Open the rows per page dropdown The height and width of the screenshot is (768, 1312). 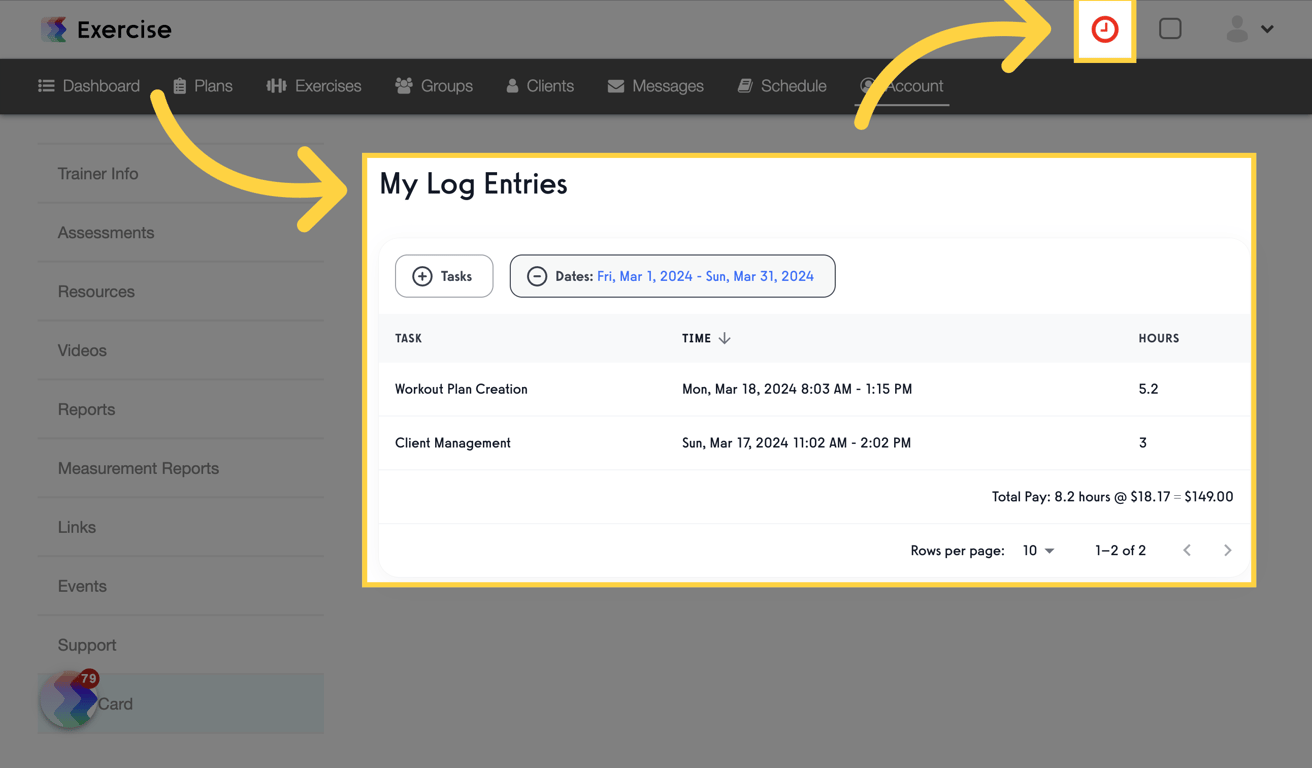(x=1038, y=551)
